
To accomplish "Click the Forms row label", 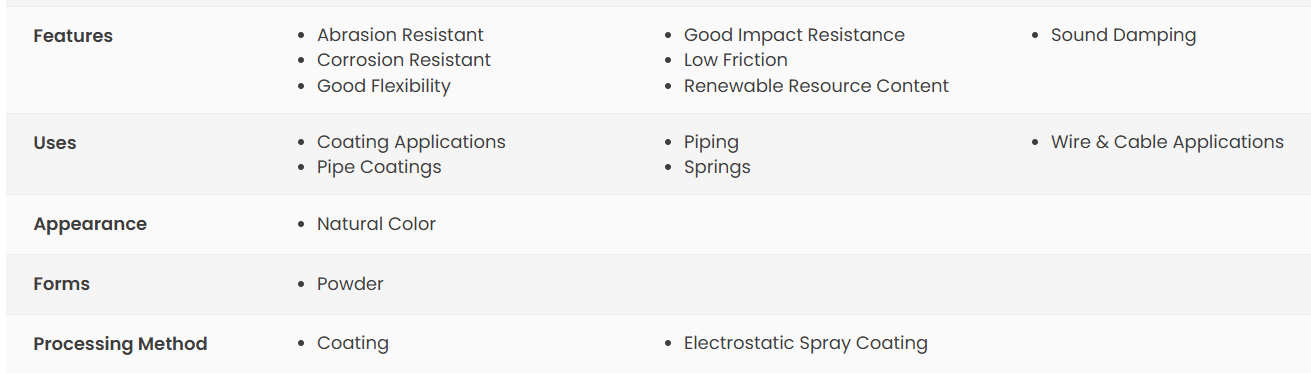I will click(x=62, y=284).
